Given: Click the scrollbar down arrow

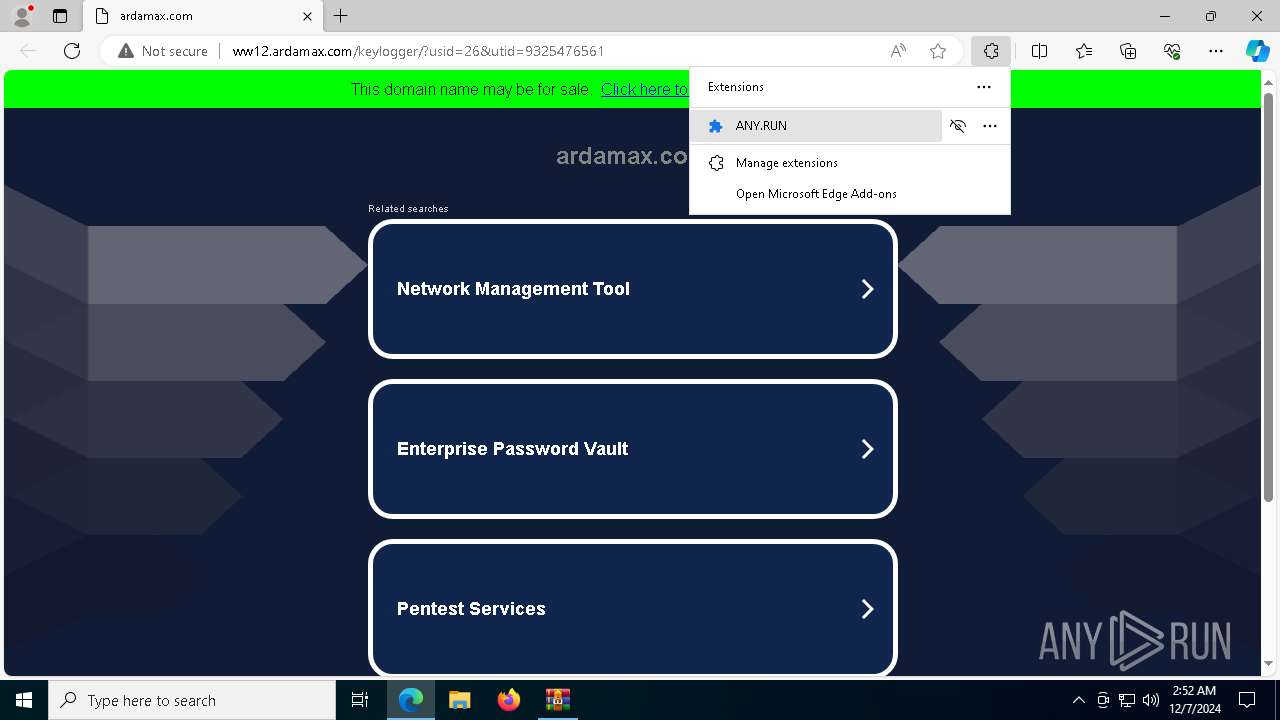Looking at the screenshot, I should (1268, 663).
